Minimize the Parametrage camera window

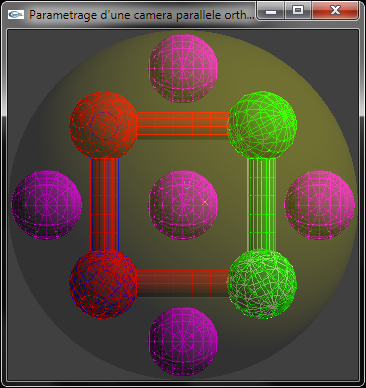[x=271, y=11]
